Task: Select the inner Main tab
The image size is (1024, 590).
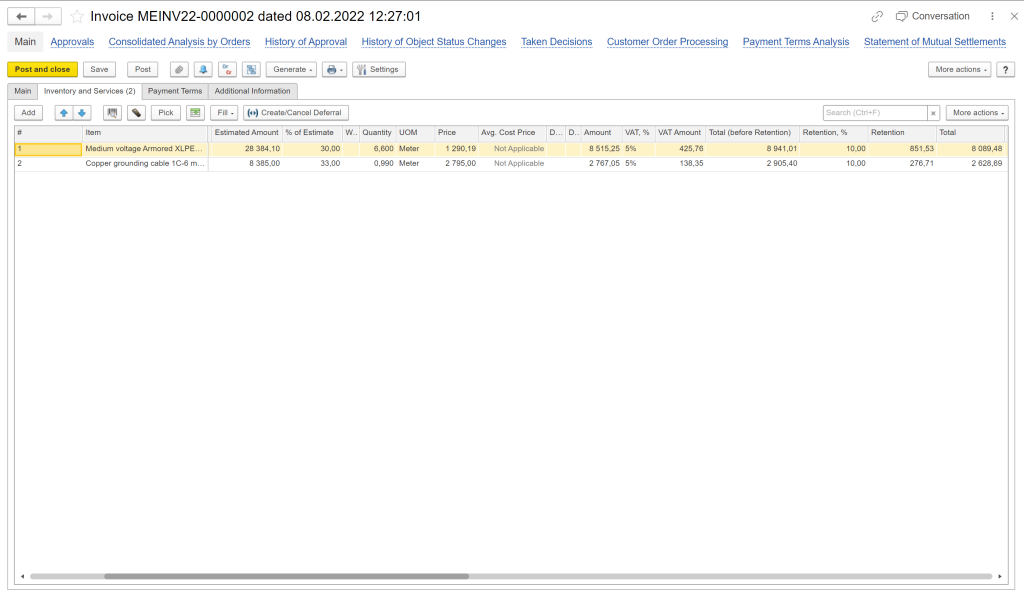Action: [x=23, y=91]
